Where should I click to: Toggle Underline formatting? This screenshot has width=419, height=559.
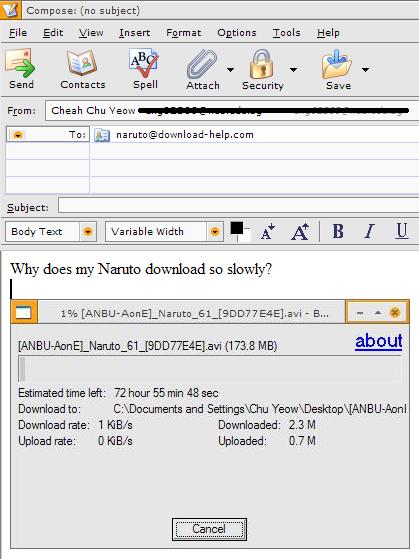point(402,231)
